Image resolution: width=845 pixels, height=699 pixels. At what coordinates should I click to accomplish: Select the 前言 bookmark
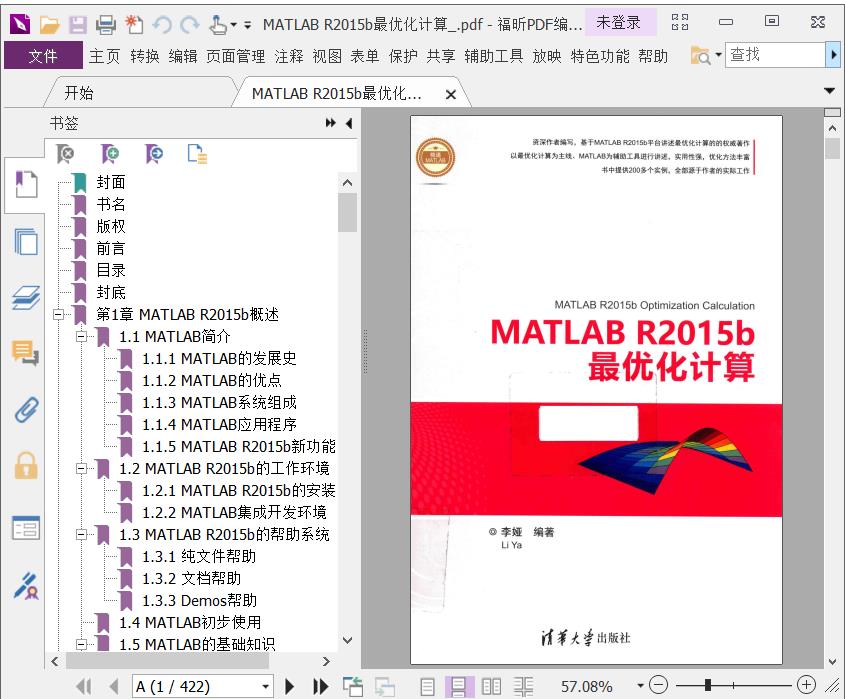pos(111,248)
